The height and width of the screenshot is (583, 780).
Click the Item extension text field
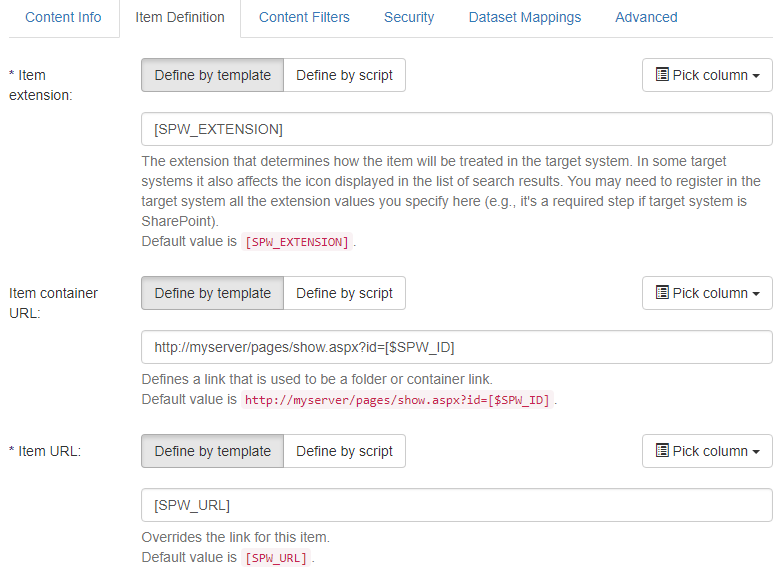[x=456, y=129]
